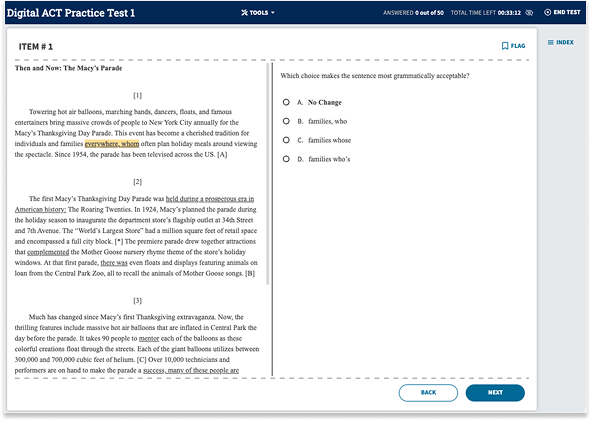Click underlined phrase 'there was'

[114, 262]
